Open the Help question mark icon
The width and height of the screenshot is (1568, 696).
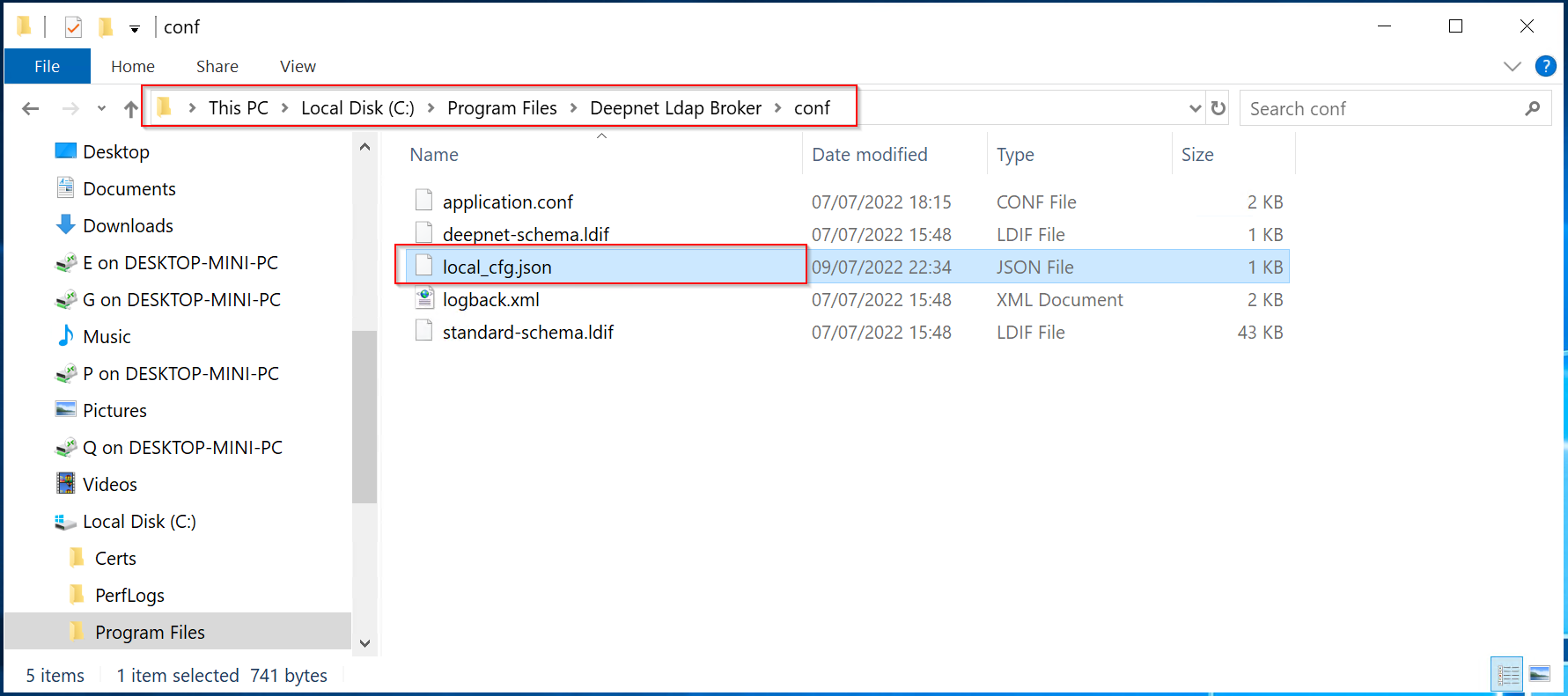(1545, 66)
